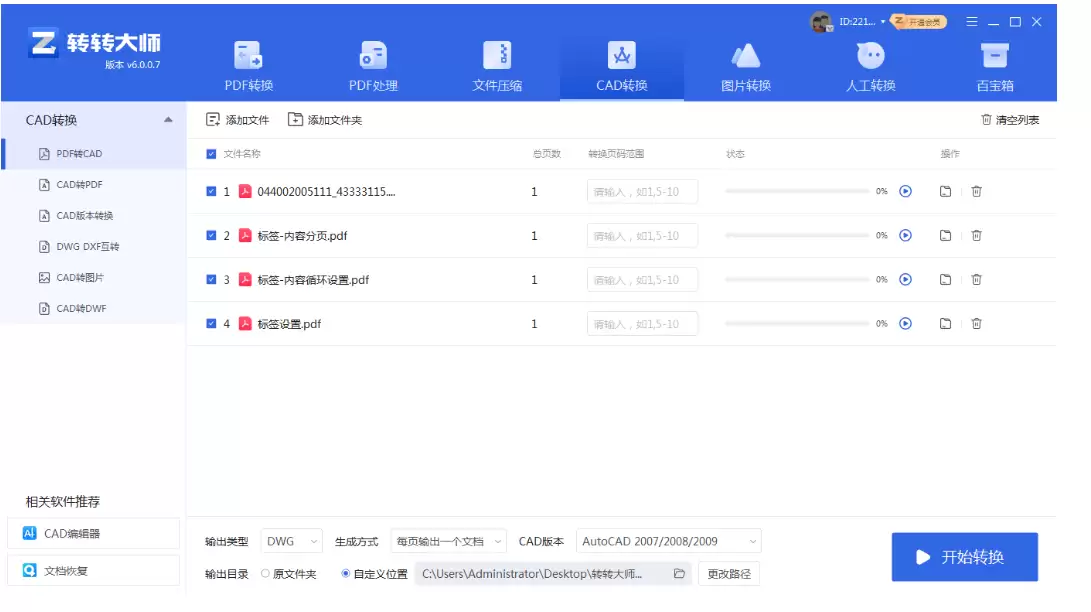Open the 图片转换 module icon
Image resolution: width=1091 pixels, height=612 pixels.
coord(745,56)
